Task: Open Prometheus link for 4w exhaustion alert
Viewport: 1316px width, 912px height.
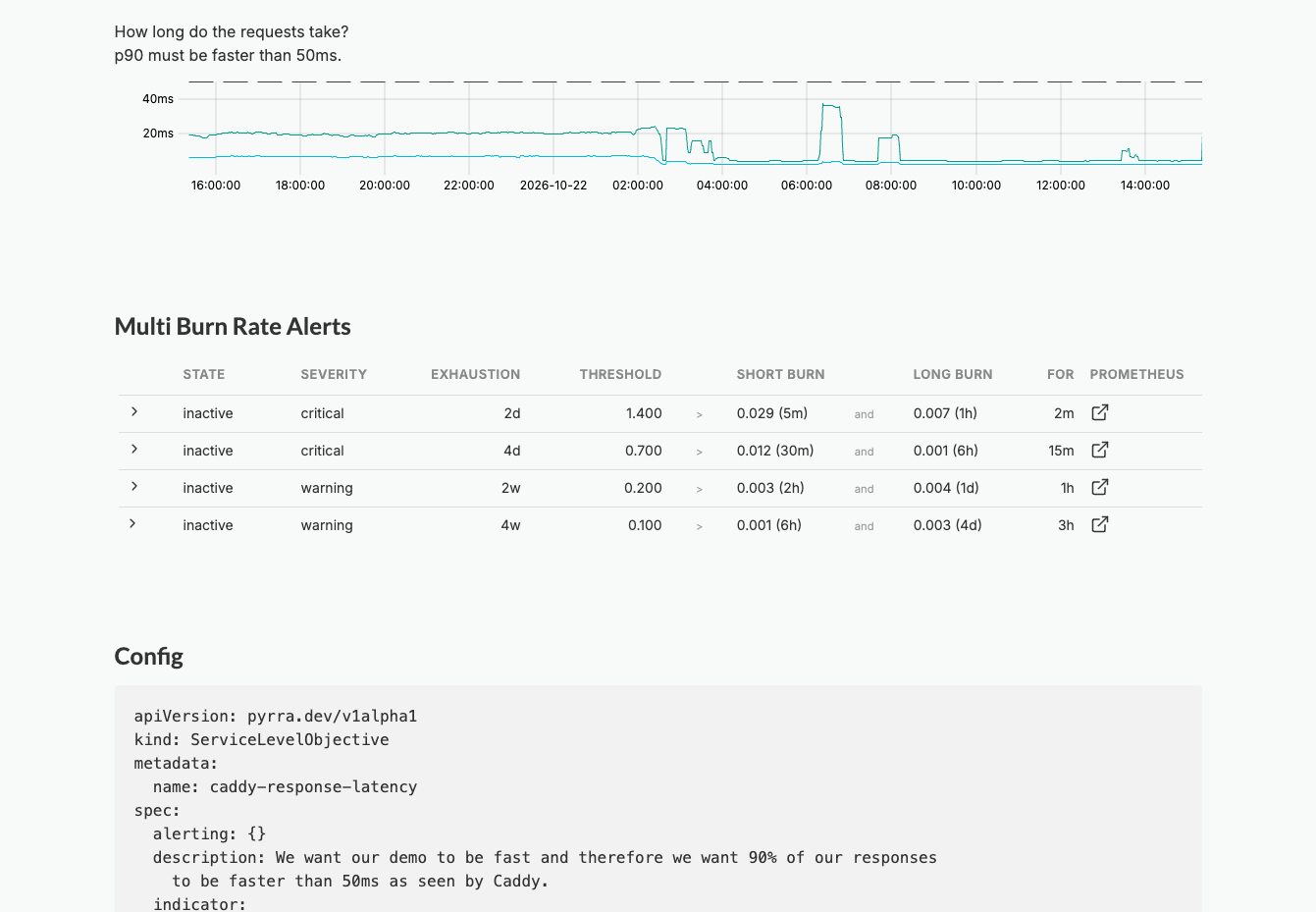Action: pos(1100,525)
